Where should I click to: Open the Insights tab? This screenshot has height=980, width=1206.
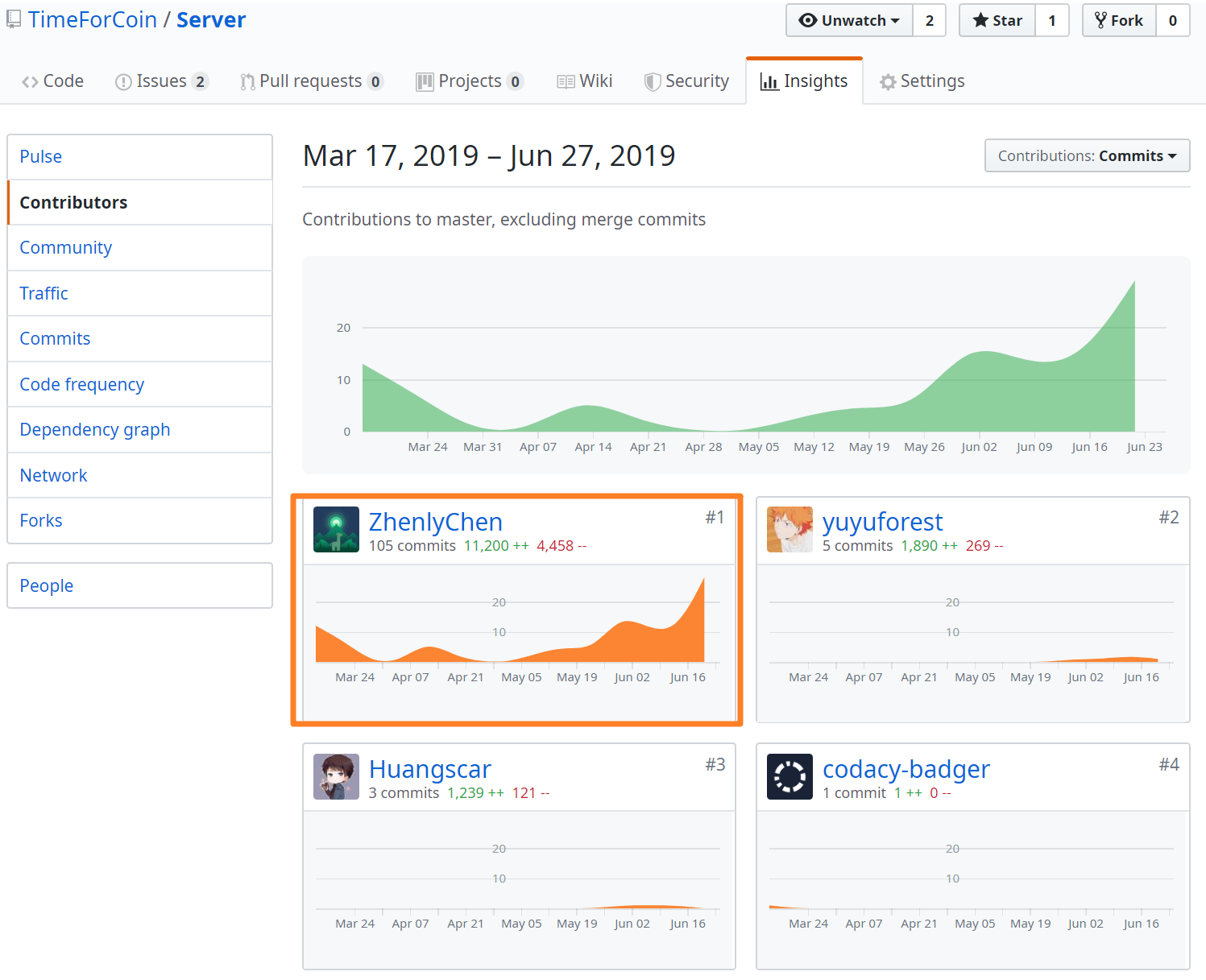(804, 81)
